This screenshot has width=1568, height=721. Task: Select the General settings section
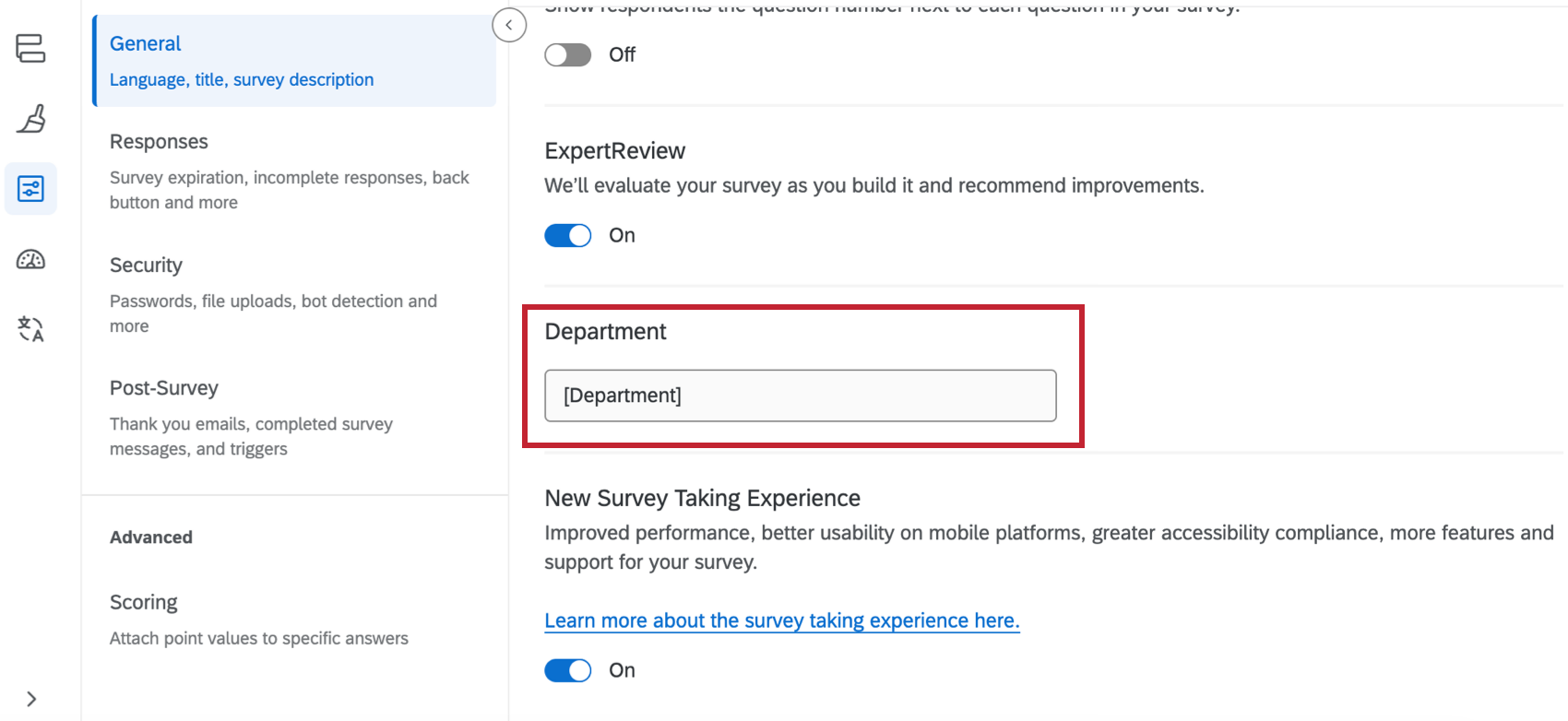(x=294, y=61)
